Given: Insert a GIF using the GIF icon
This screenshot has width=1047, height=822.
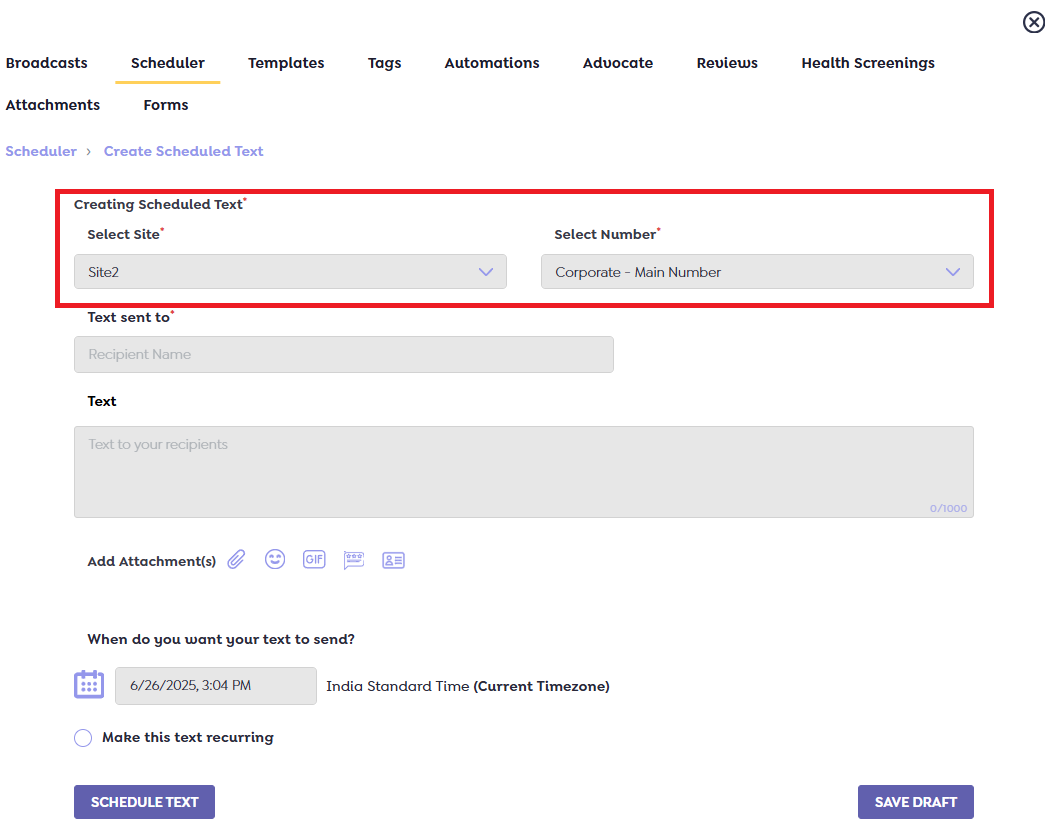Looking at the screenshot, I should (x=314, y=560).
